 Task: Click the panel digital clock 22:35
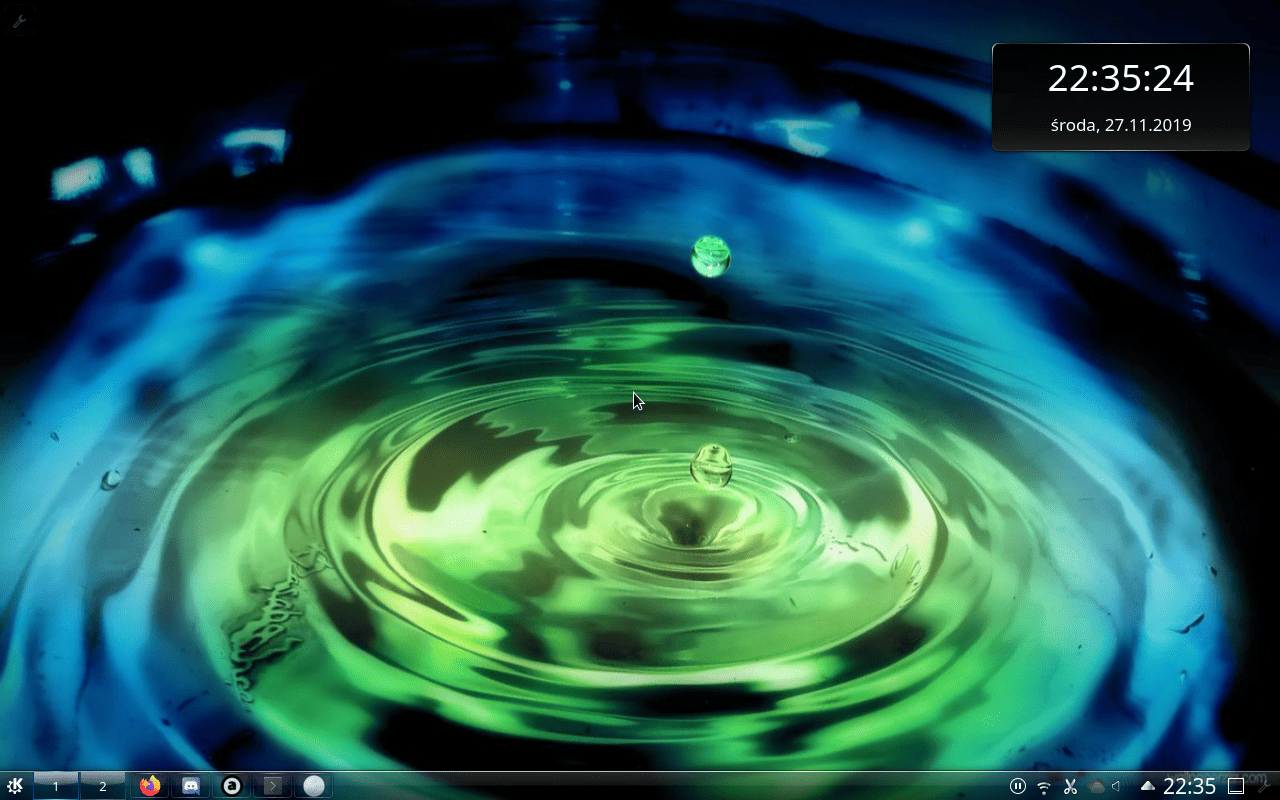[x=1189, y=786]
